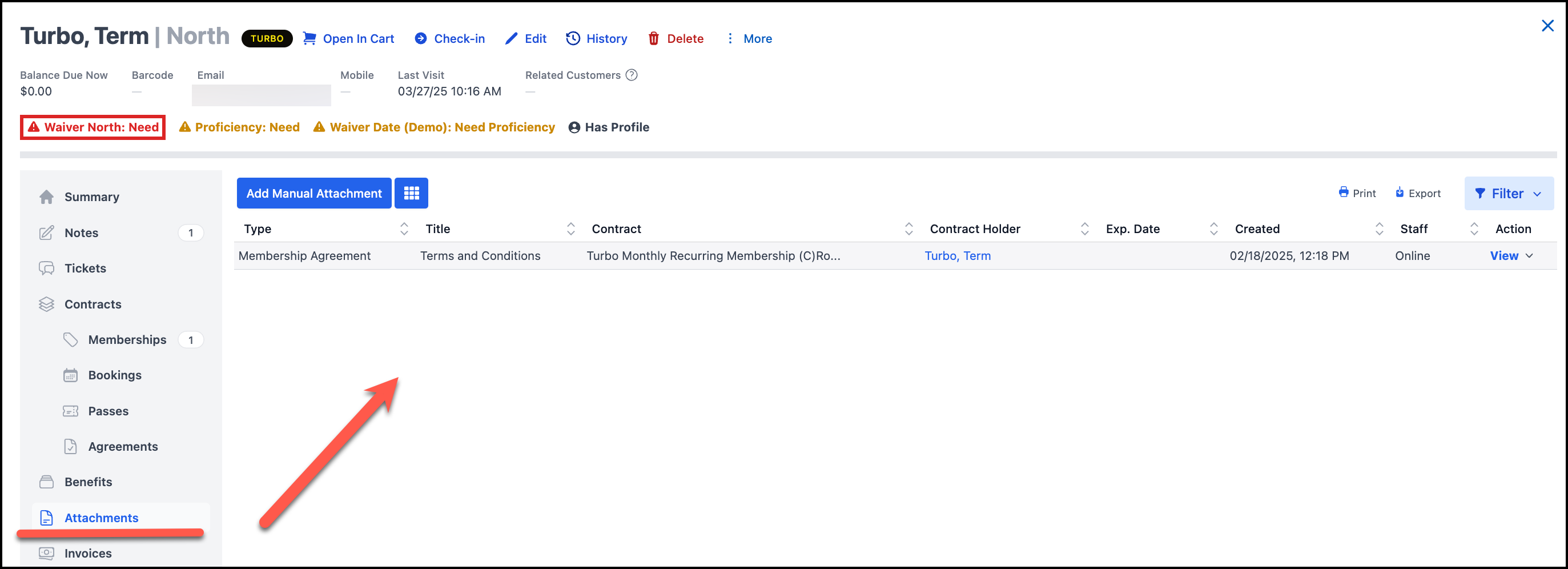Click the Tickets speech bubble icon
The width and height of the screenshot is (1568, 569).
[46, 268]
